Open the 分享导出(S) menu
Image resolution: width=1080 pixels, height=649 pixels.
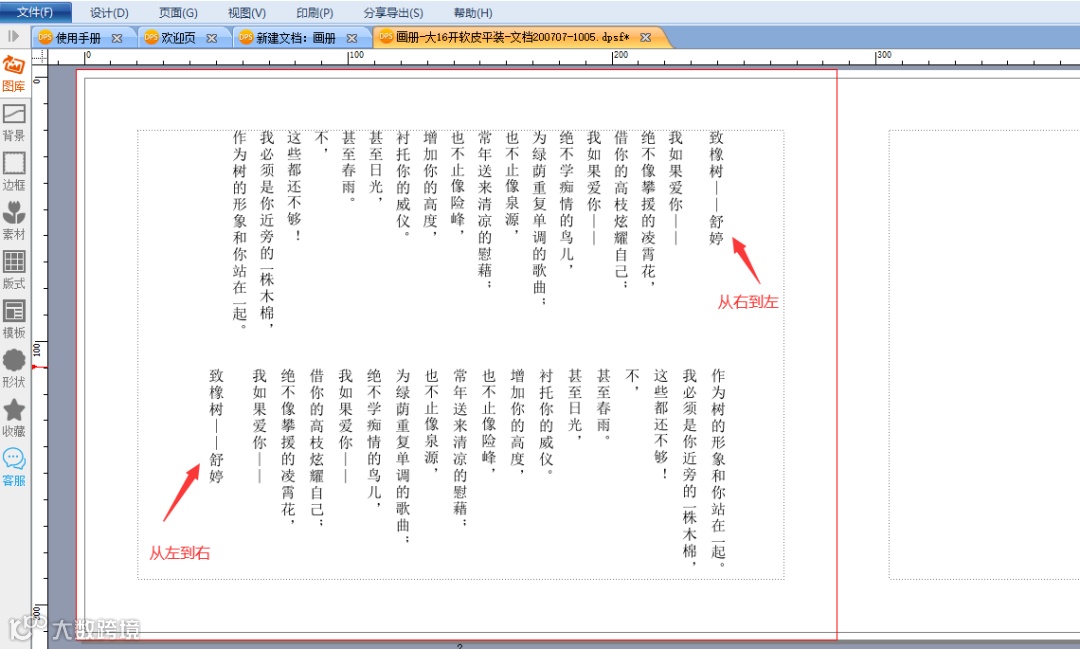[x=393, y=12]
